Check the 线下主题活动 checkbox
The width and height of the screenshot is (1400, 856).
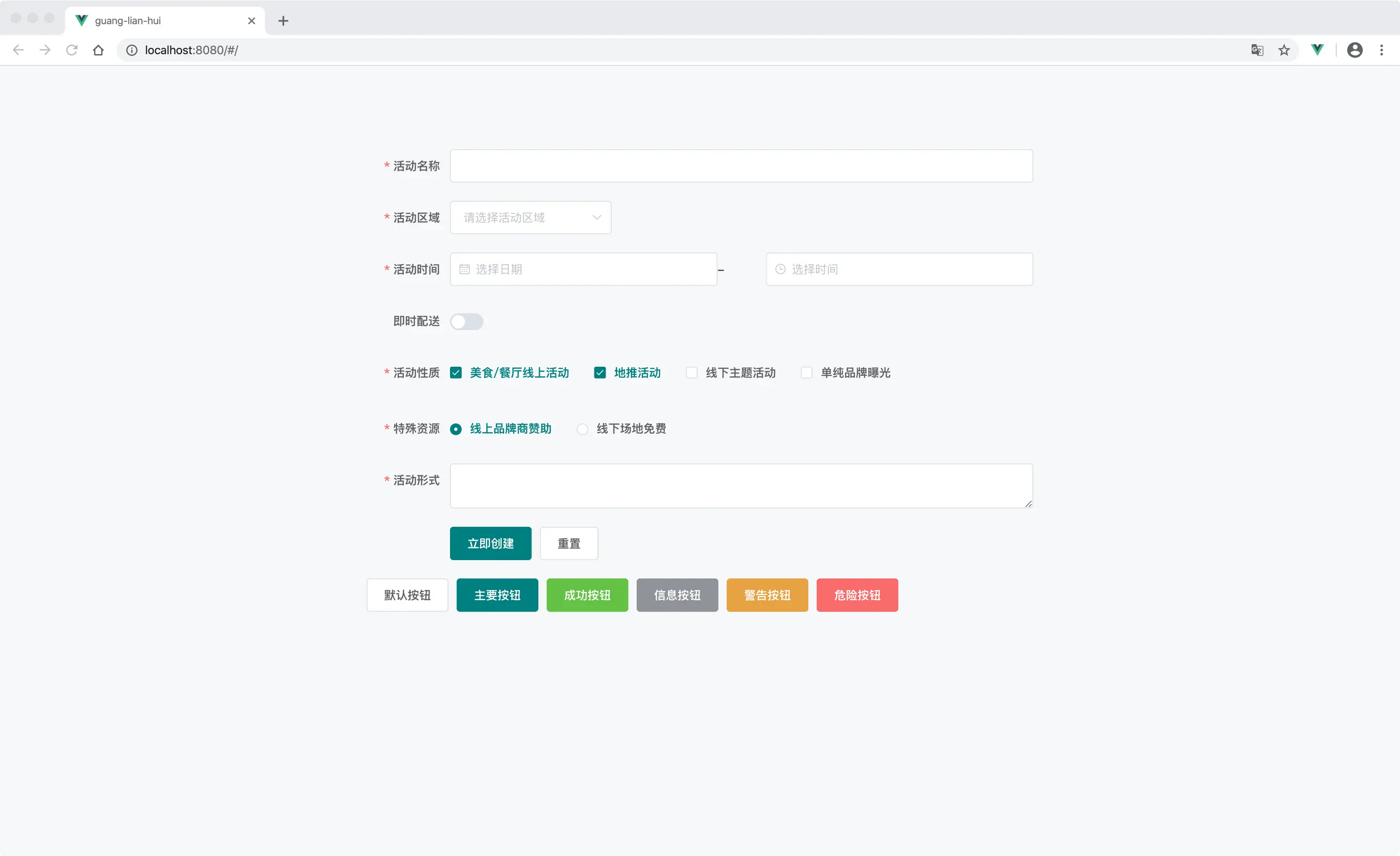click(692, 372)
